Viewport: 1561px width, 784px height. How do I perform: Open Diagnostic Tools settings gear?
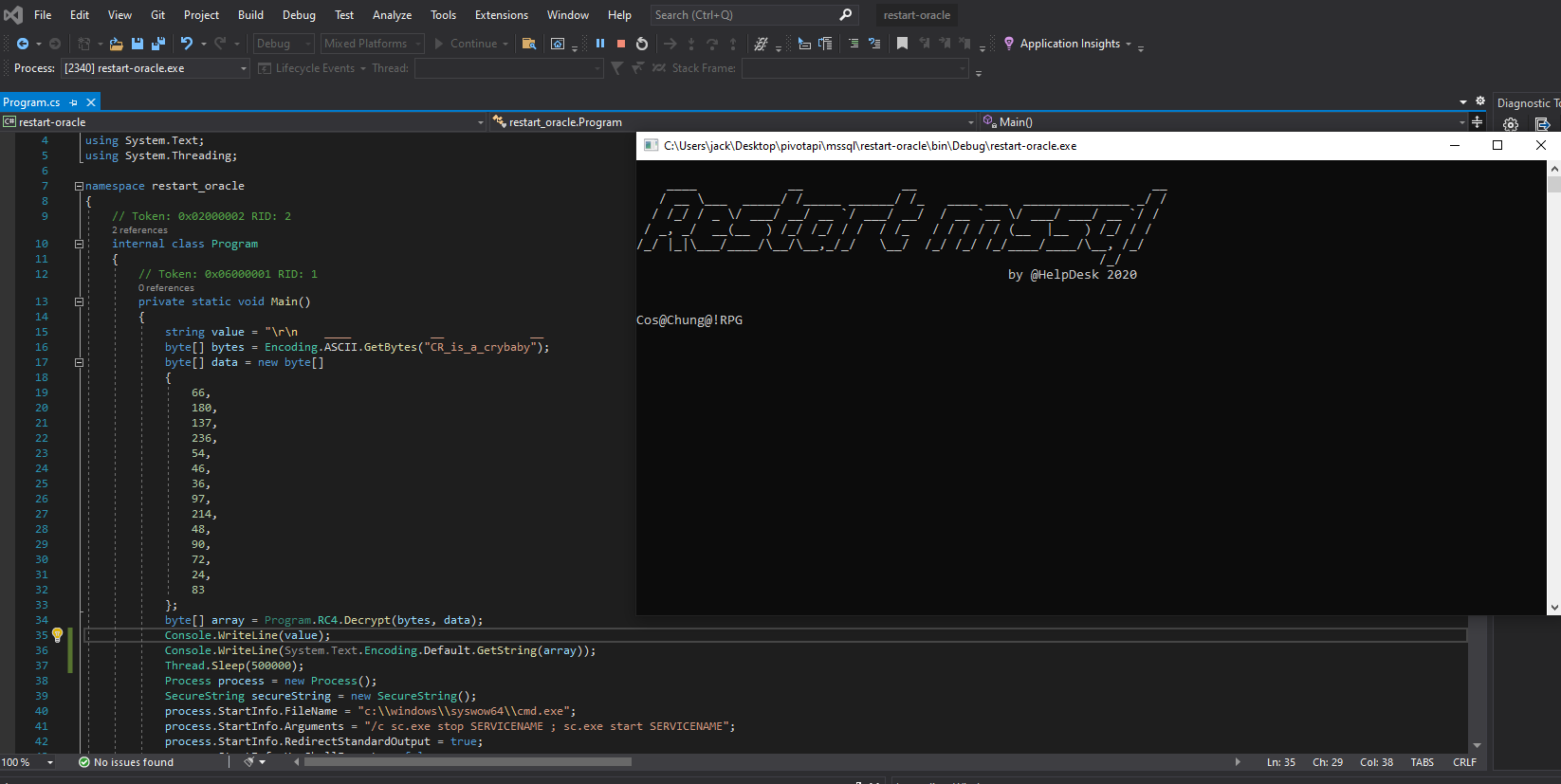coord(1511,124)
